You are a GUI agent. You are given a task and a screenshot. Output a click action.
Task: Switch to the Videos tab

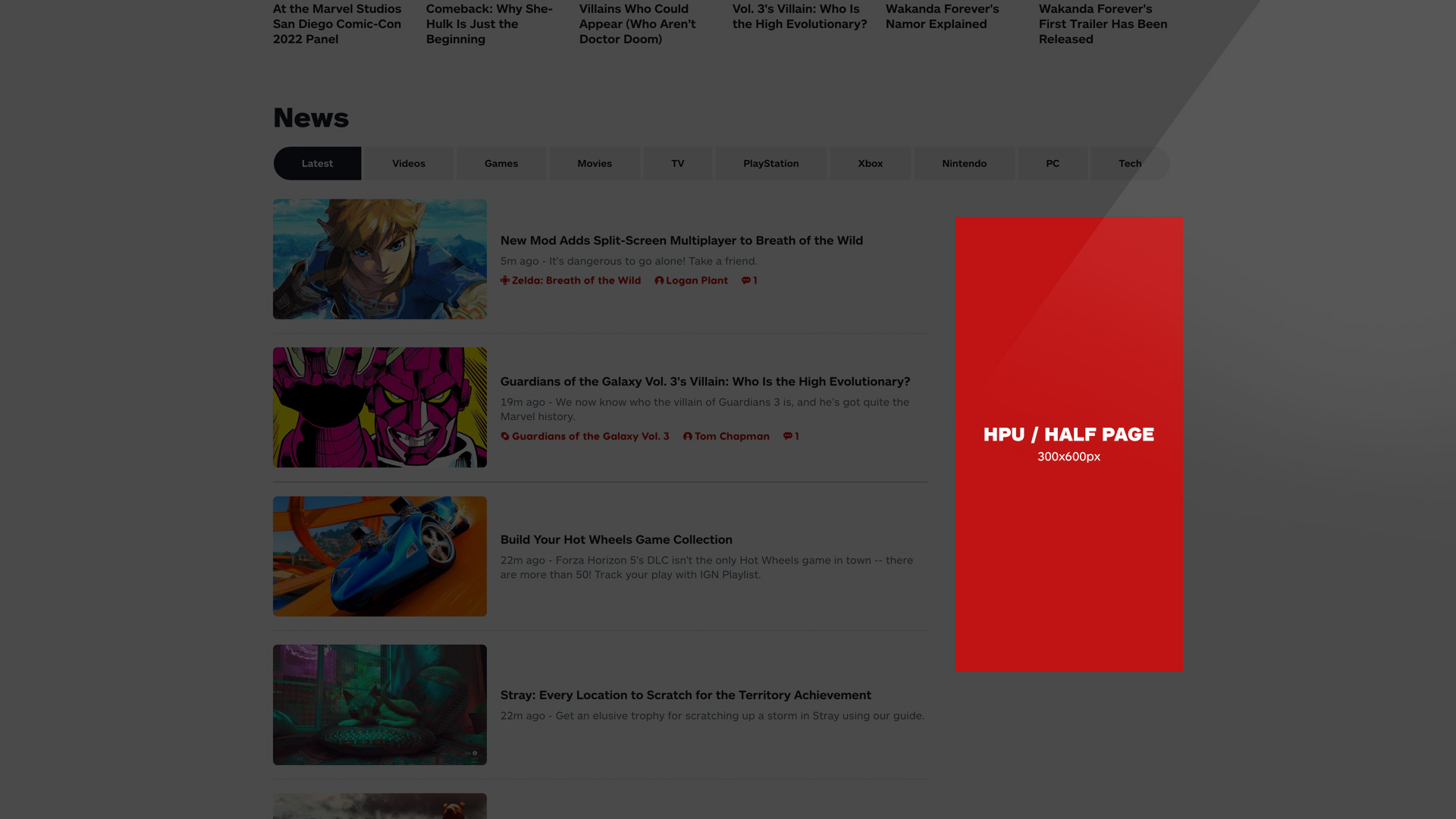[408, 163]
